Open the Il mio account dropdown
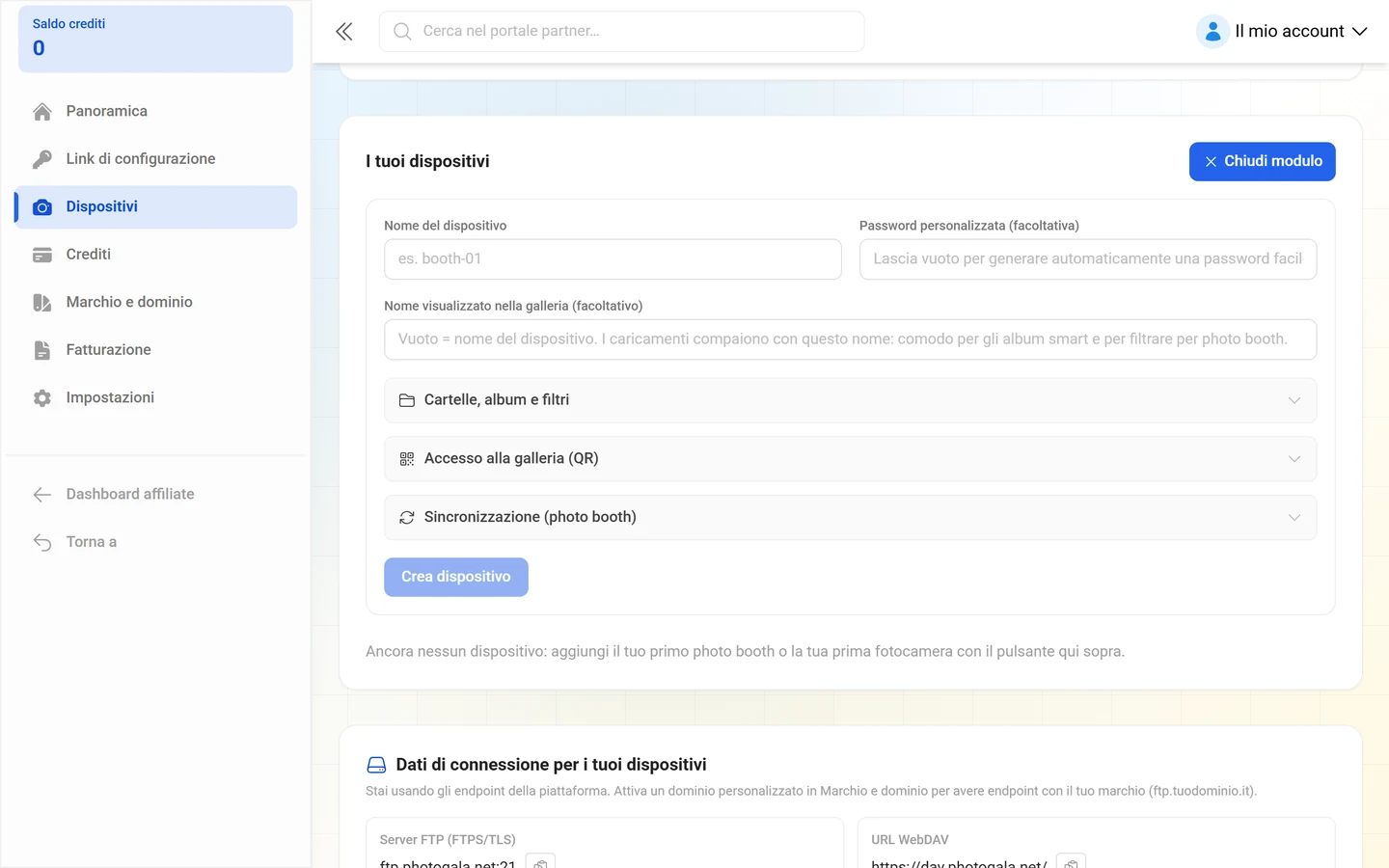This screenshot has width=1389, height=868. 1283,32
